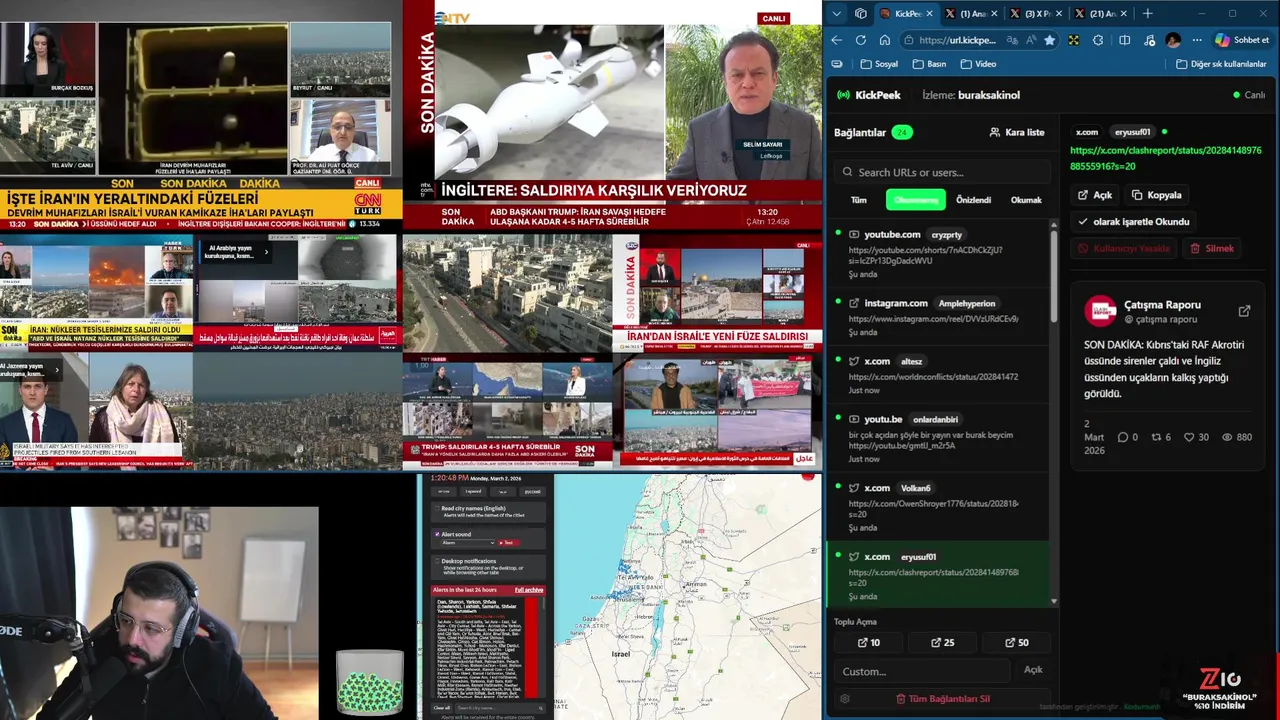
Task: Click the tweet like heart icon
Action: (x=1189, y=437)
